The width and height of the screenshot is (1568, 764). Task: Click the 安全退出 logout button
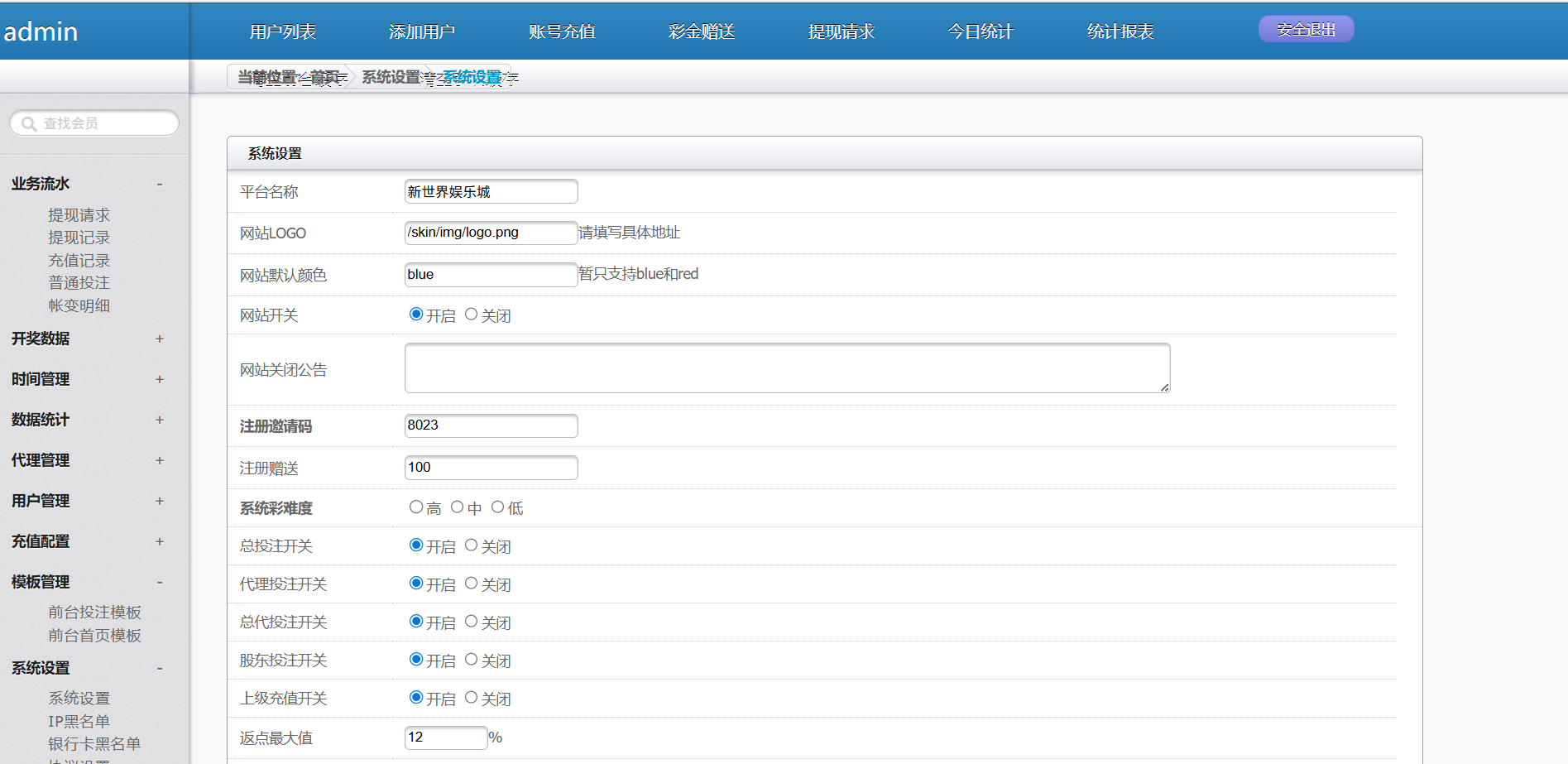click(x=1306, y=29)
